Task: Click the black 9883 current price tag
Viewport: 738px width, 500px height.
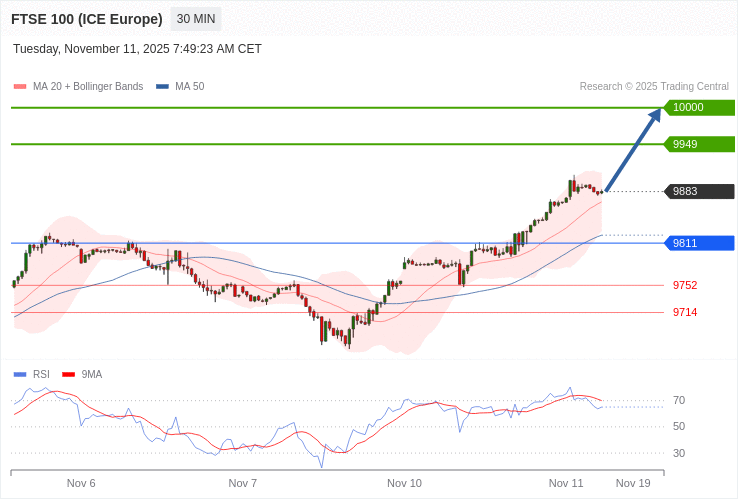Action: click(699, 191)
